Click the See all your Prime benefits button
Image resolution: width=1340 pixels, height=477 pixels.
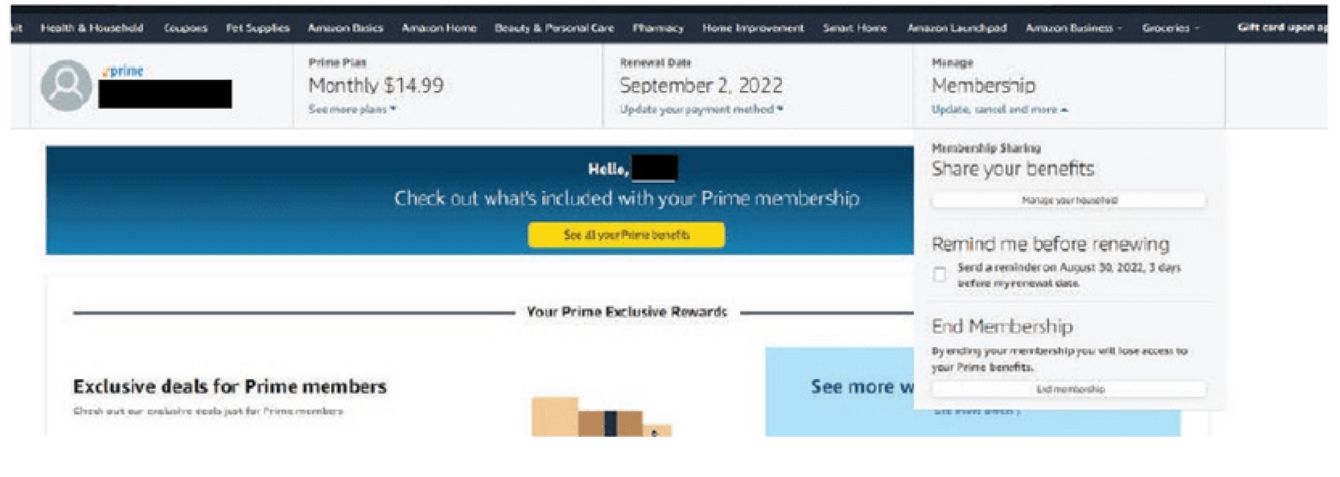(x=627, y=235)
